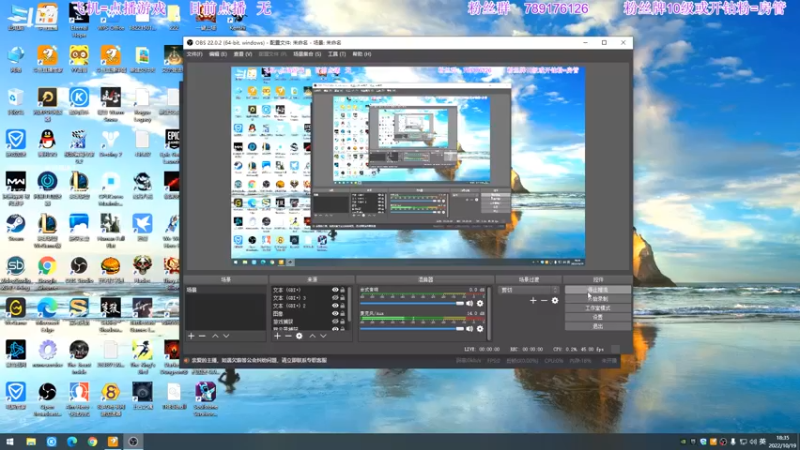Open the 工具(T) Tools menu
The image size is (800, 450).
[337, 54]
